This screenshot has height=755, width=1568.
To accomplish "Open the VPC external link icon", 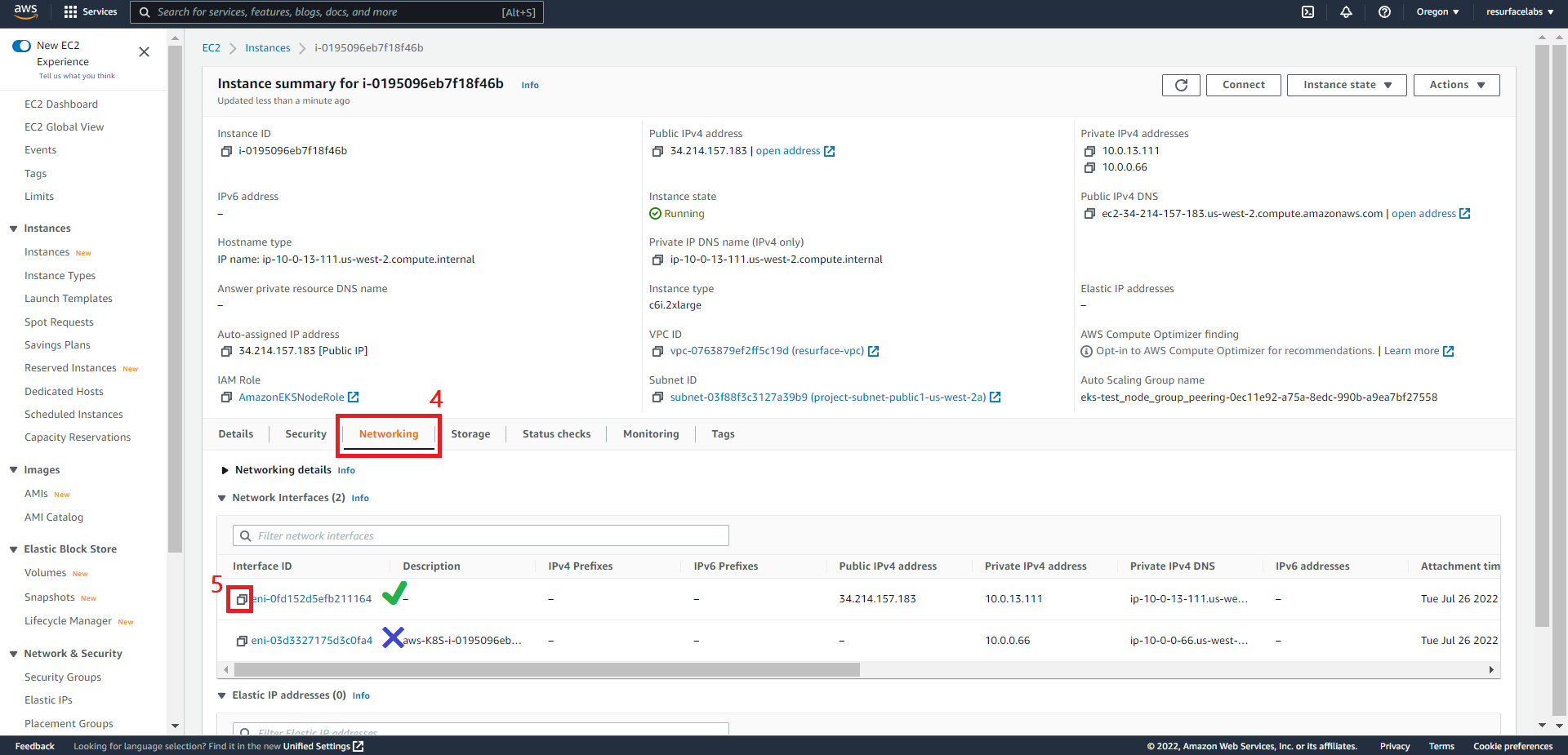I will coord(873,351).
